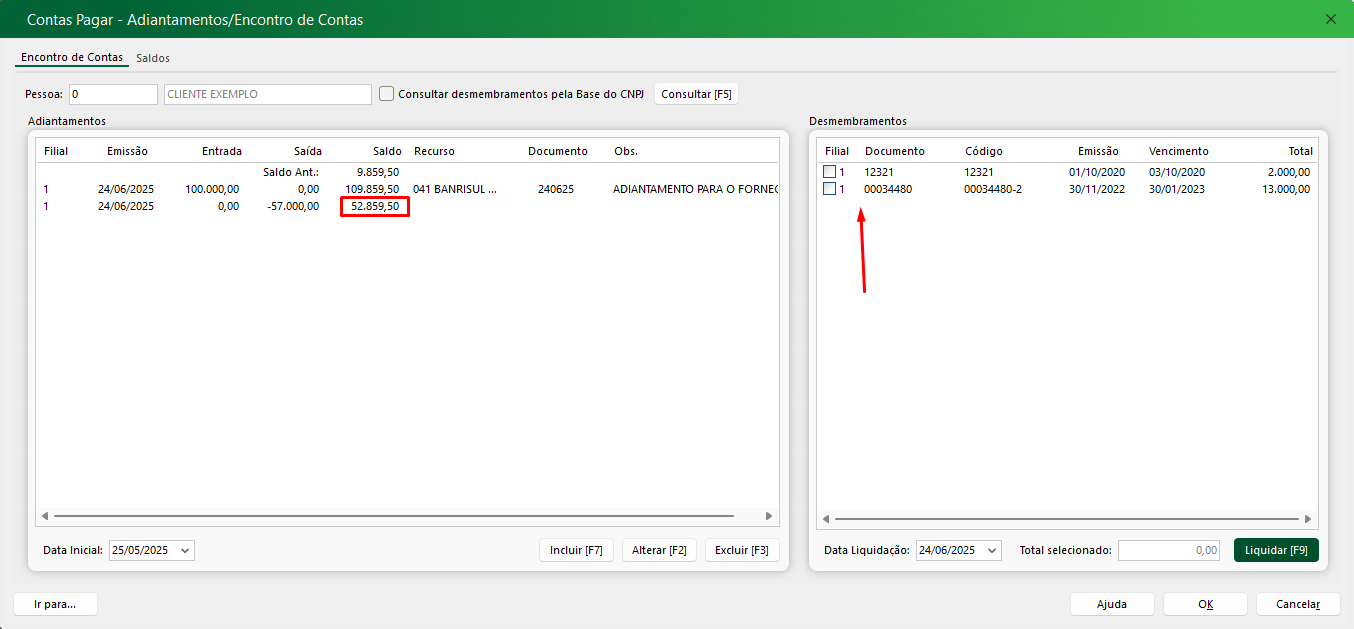
Task: Switch to the Saldos tab
Action: click(x=153, y=58)
